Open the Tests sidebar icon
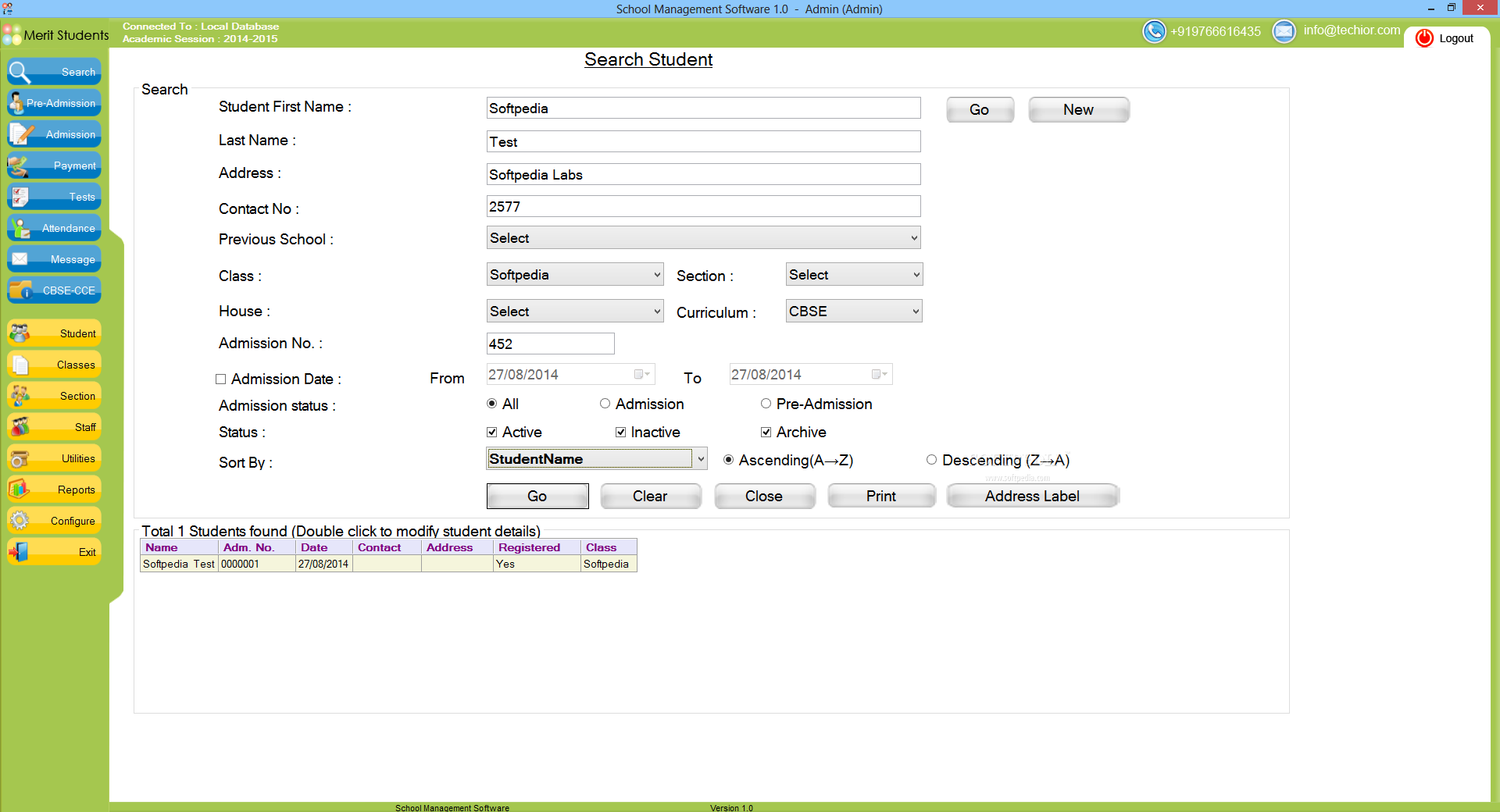Image resolution: width=1500 pixels, height=812 pixels. (x=20, y=197)
